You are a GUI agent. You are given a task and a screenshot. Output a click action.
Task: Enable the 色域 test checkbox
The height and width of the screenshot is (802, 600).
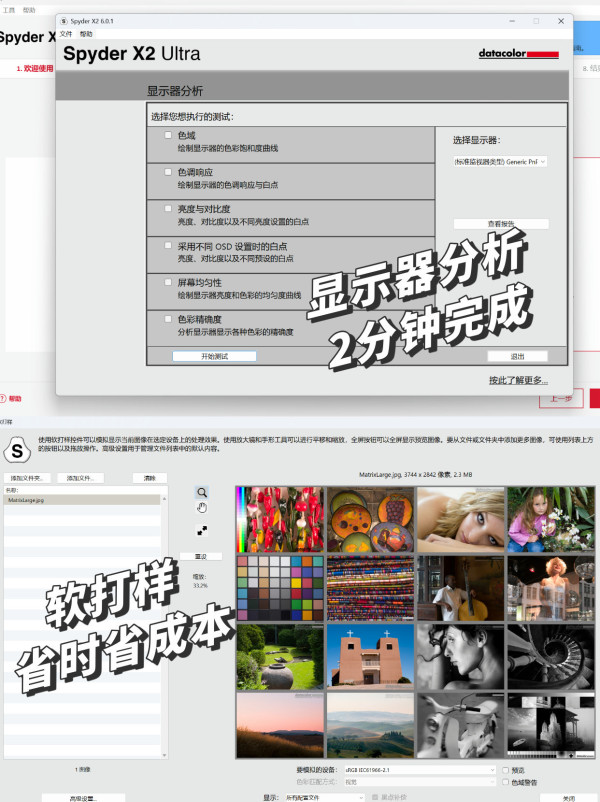[168, 135]
